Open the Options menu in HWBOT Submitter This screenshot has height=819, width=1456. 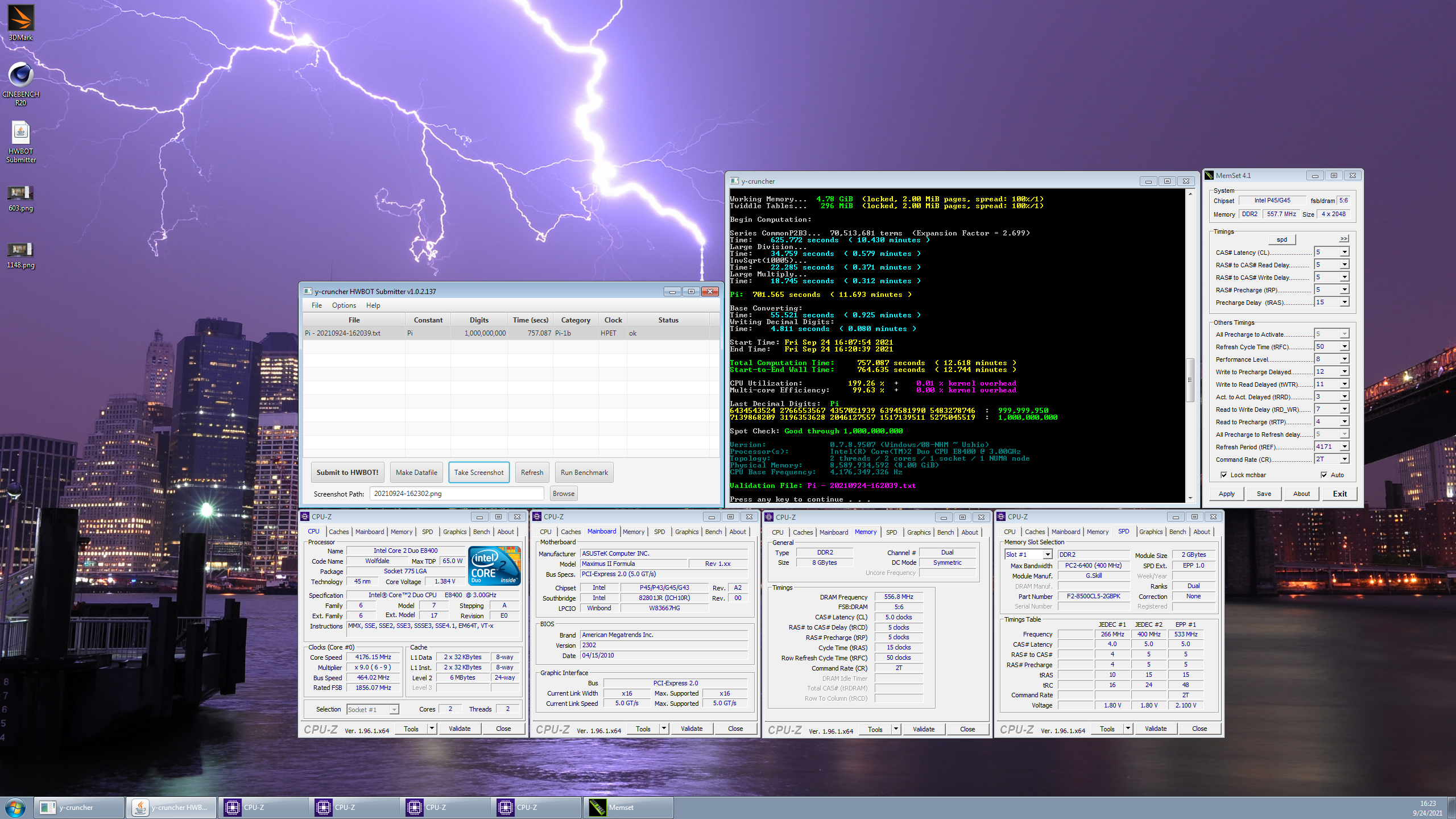click(x=344, y=305)
